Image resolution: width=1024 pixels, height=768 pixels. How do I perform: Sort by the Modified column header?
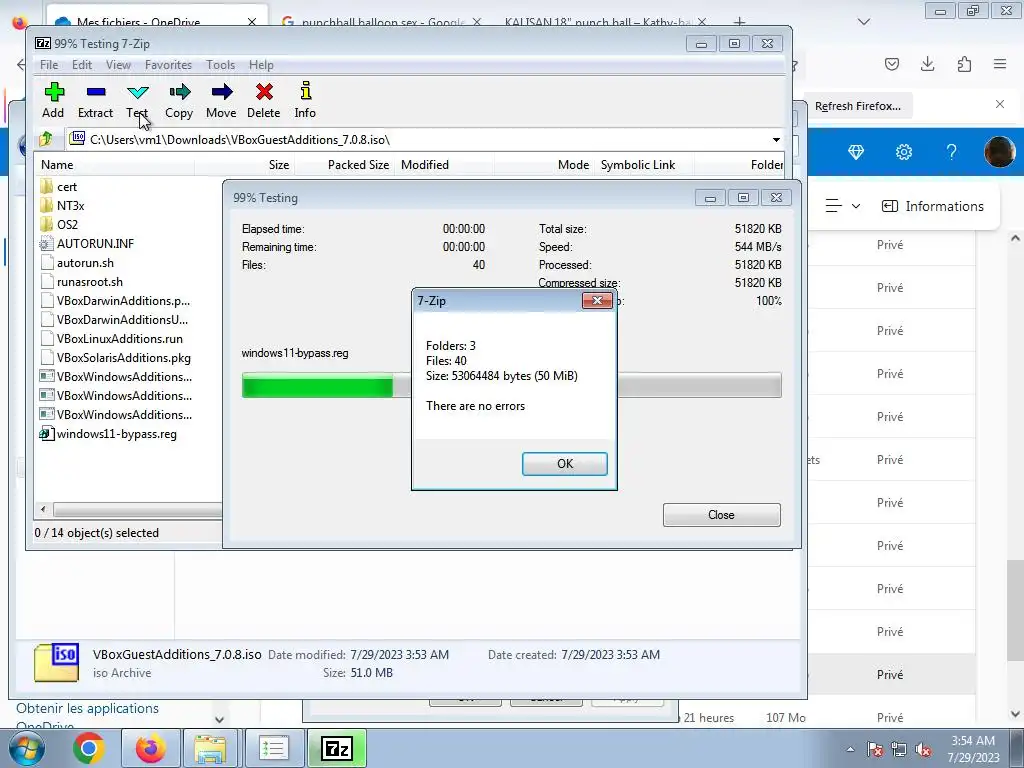pyautogui.click(x=444, y=165)
